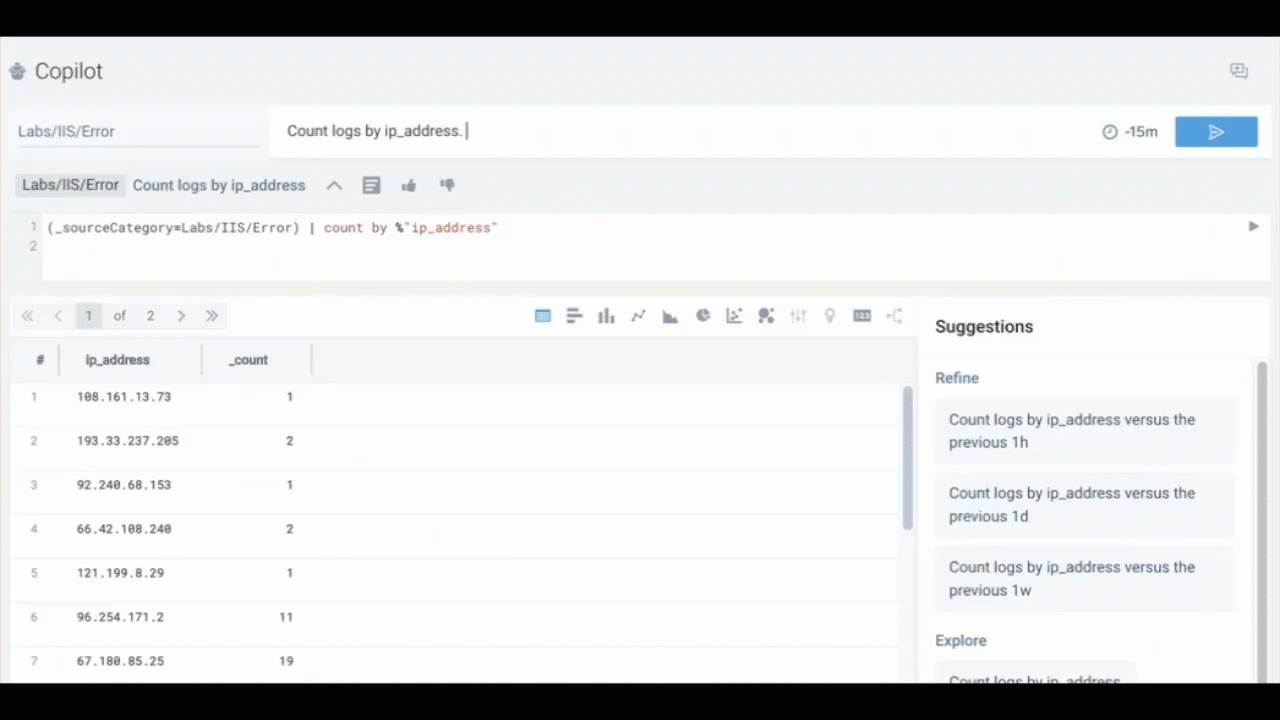Click the thumbs down feedback icon

click(447, 185)
